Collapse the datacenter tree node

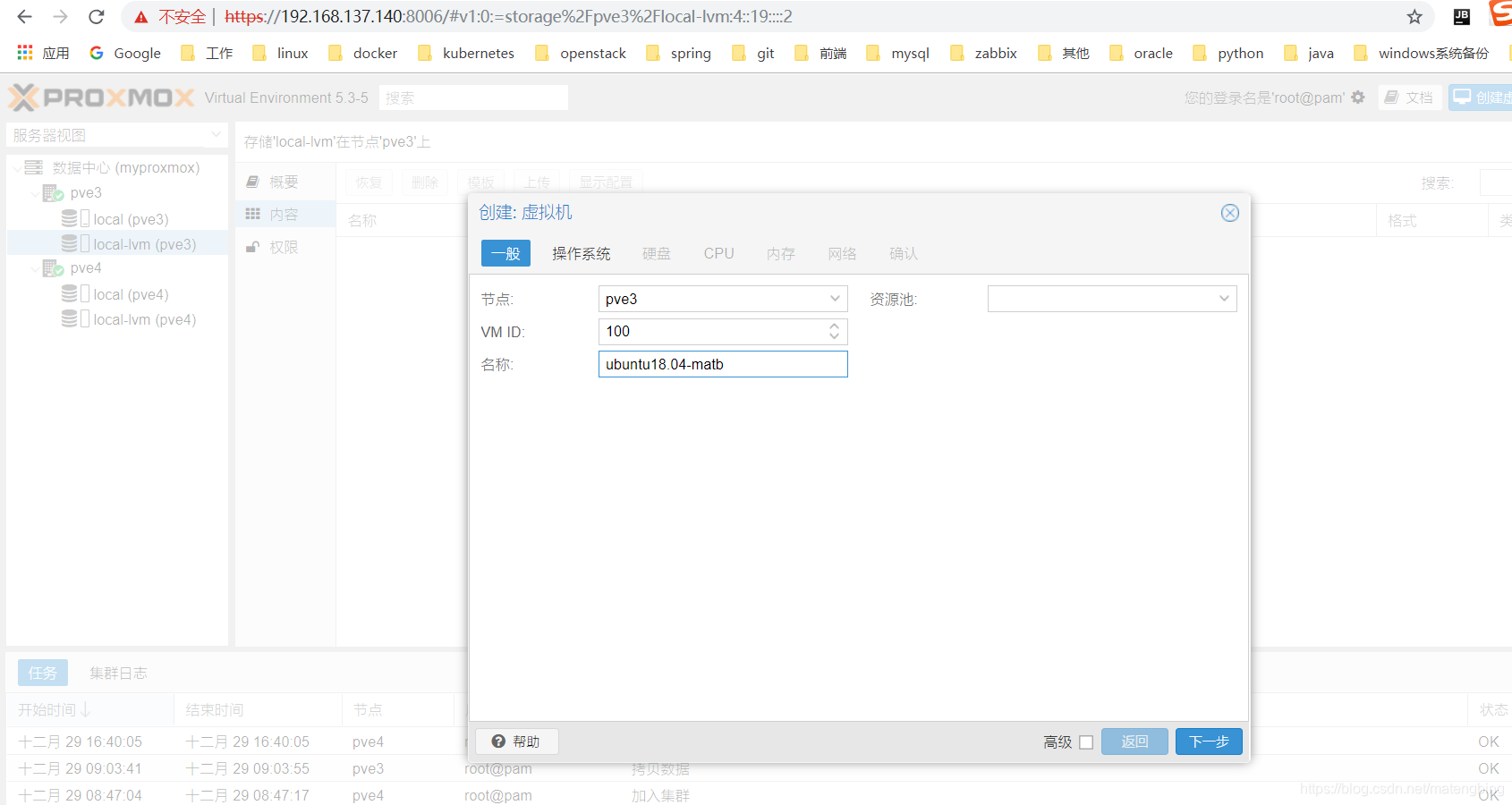coord(17,167)
